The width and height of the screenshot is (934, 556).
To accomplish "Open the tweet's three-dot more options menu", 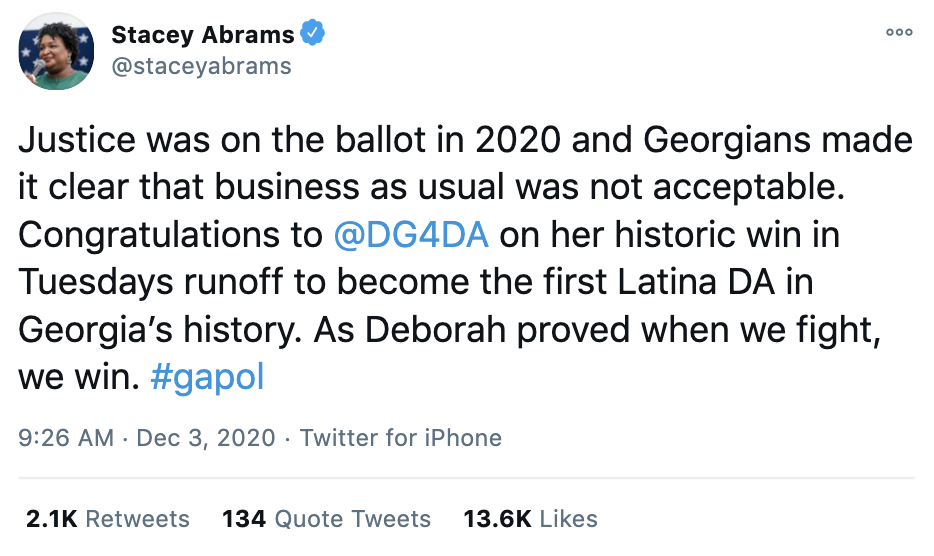I will point(899,32).
